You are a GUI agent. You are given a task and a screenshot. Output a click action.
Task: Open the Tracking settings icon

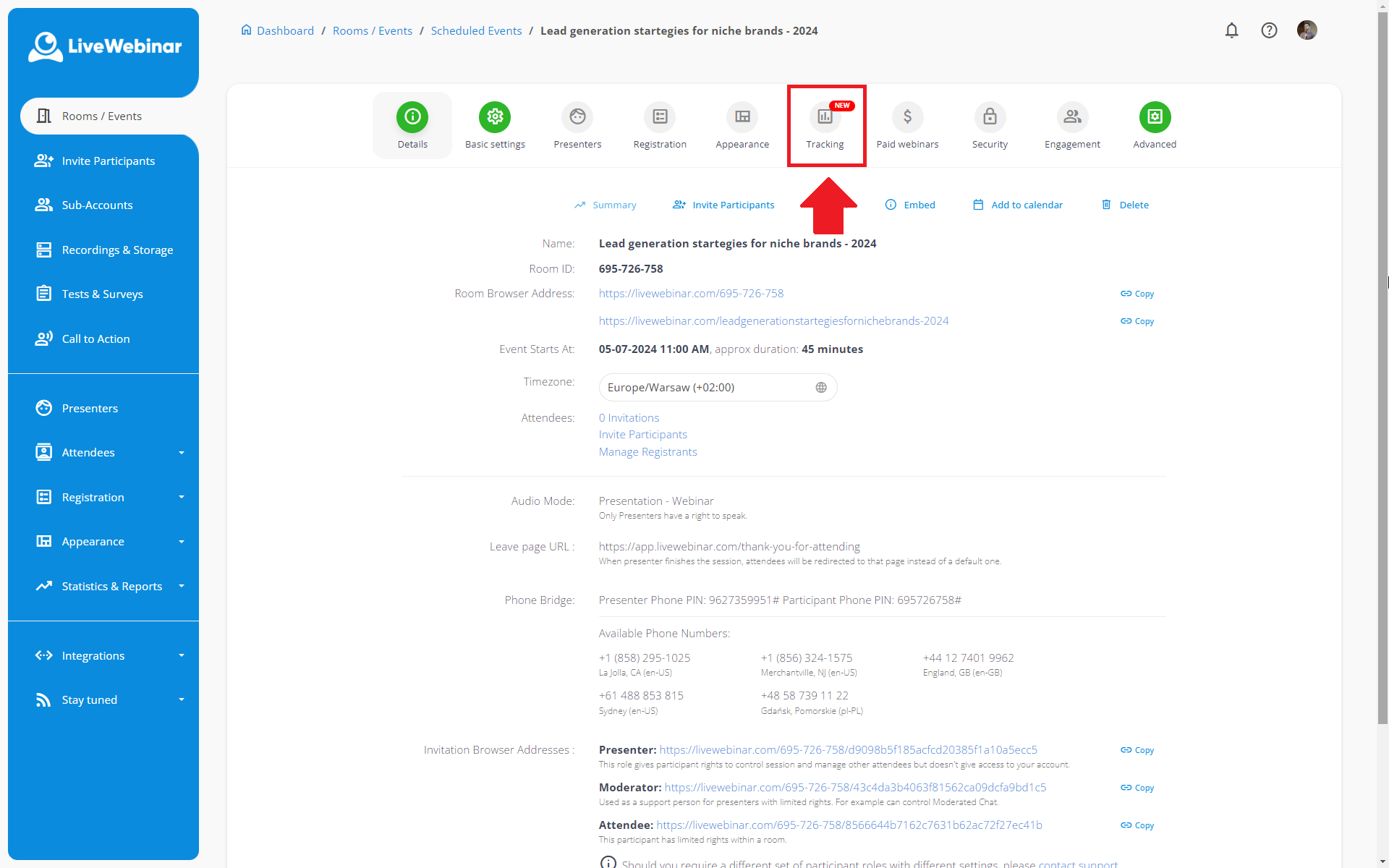pyautogui.click(x=825, y=117)
